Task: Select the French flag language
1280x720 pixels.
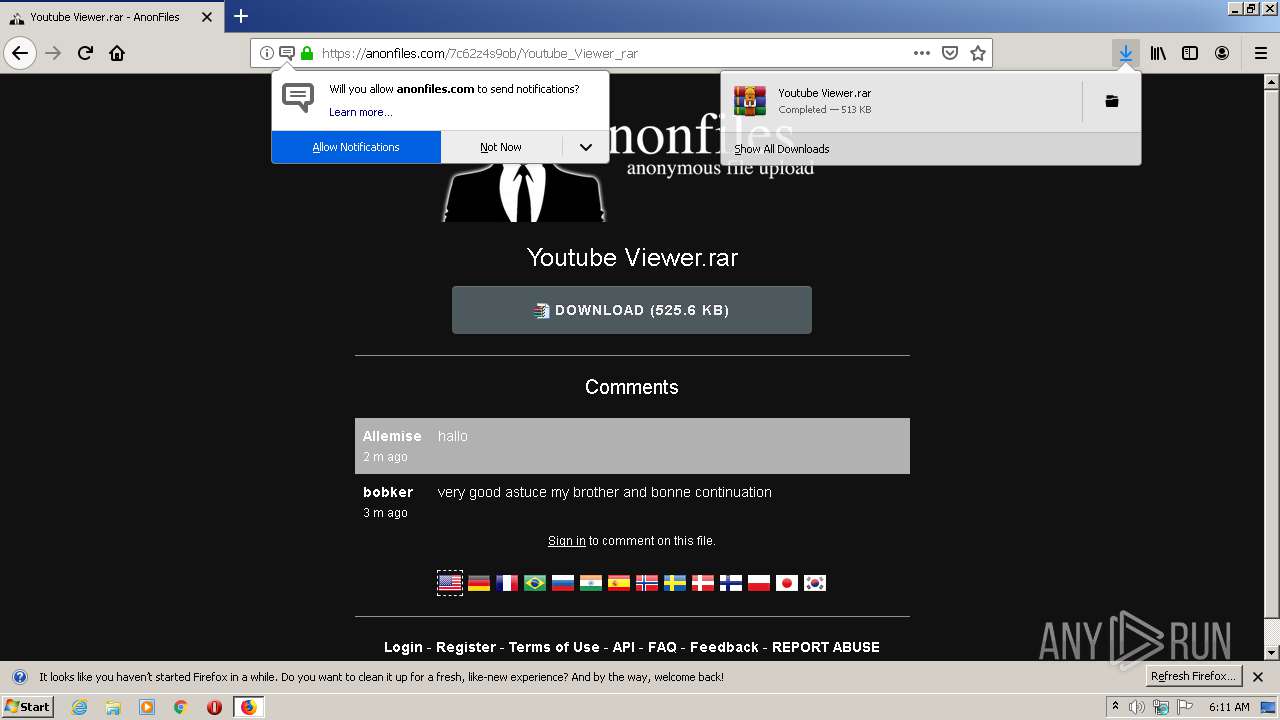Action: point(507,583)
